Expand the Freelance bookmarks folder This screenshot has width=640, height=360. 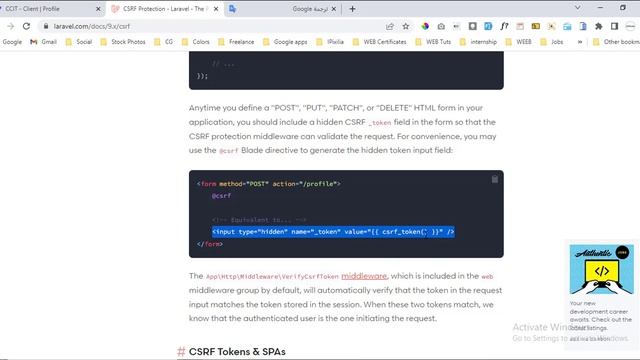(236, 42)
